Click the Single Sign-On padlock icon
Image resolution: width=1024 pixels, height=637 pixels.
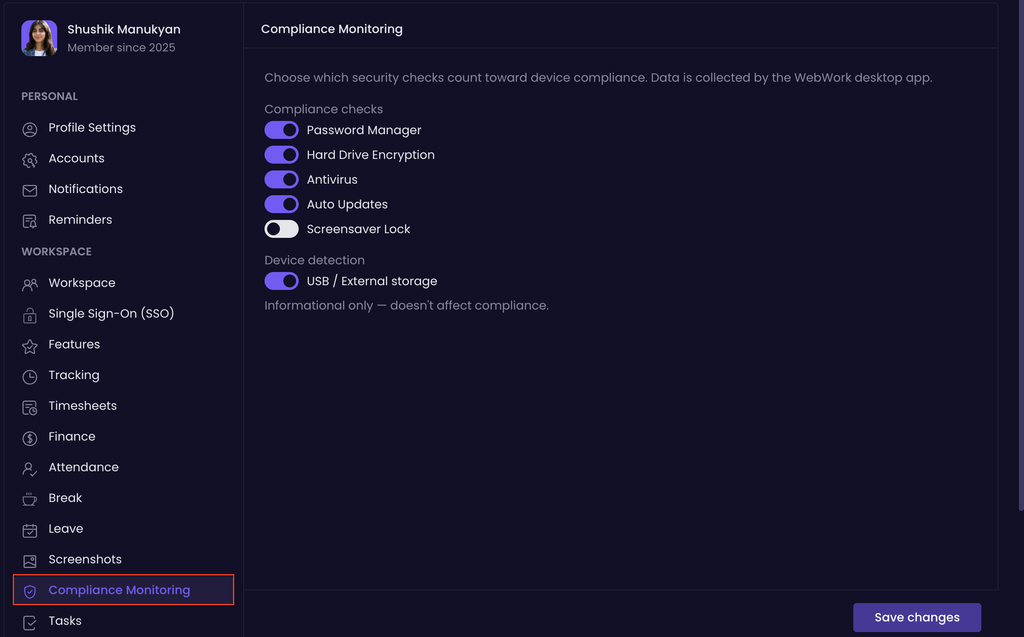coord(29,316)
